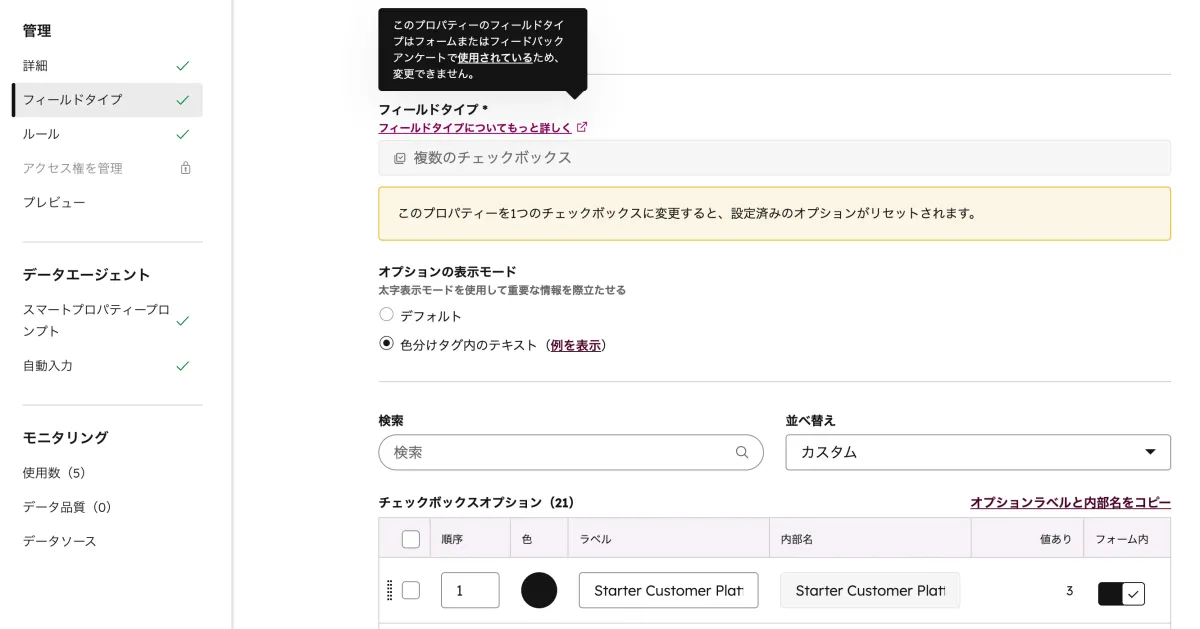The width and height of the screenshot is (1200, 629).
Task: Click the オプションラベルと内部名をコピー link
Action: 1070,502
